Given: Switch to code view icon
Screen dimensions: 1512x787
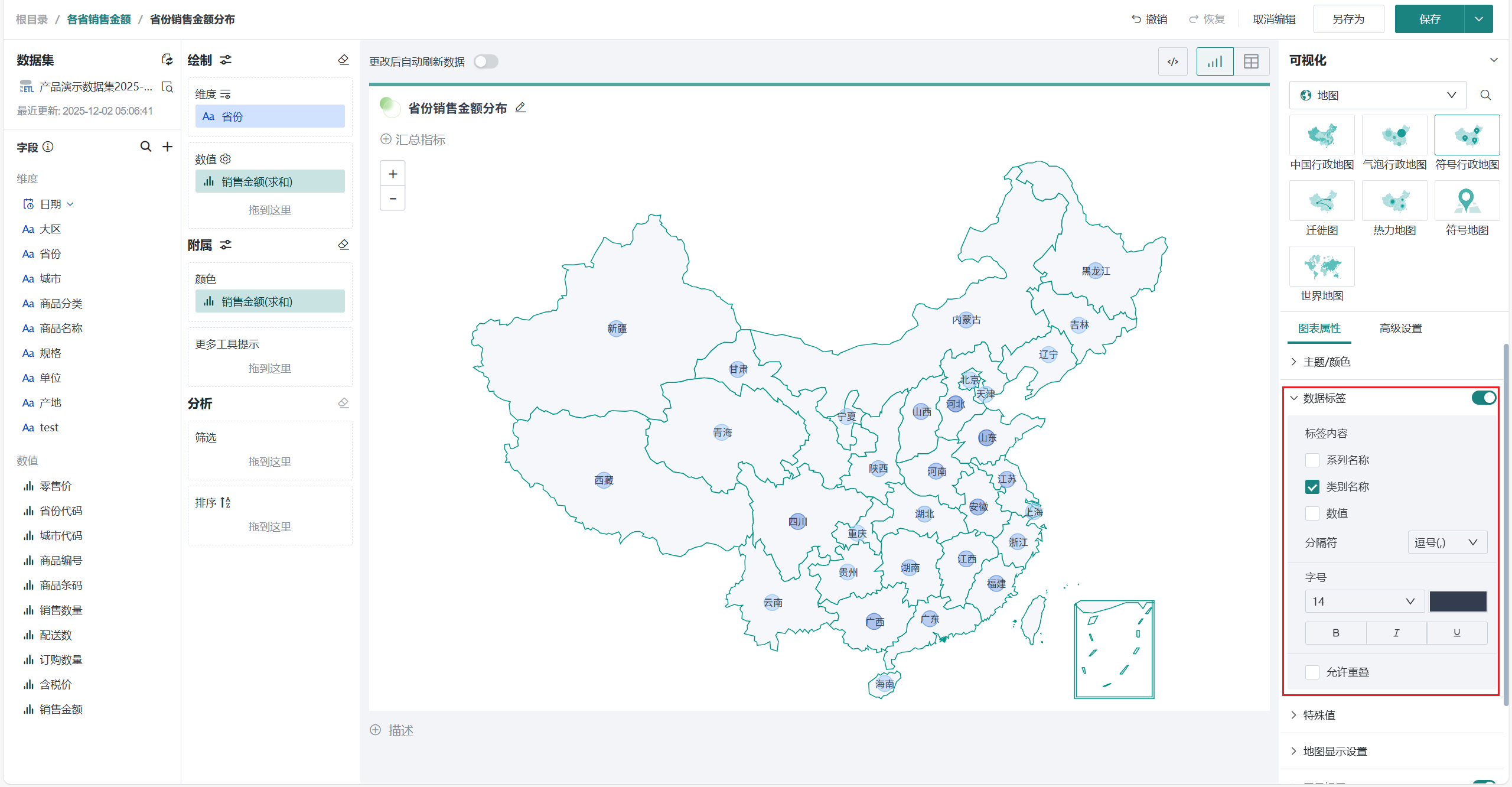Looking at the screenshot, I should pos(1173,61).
